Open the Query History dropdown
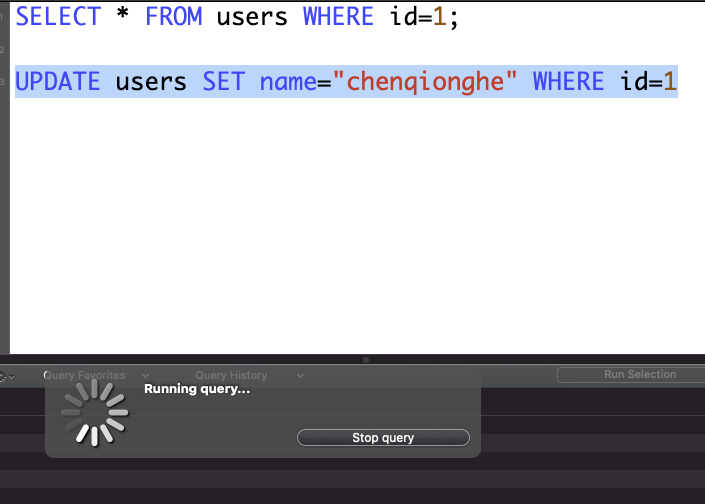 pyautogui.click(x=250, y=375)
